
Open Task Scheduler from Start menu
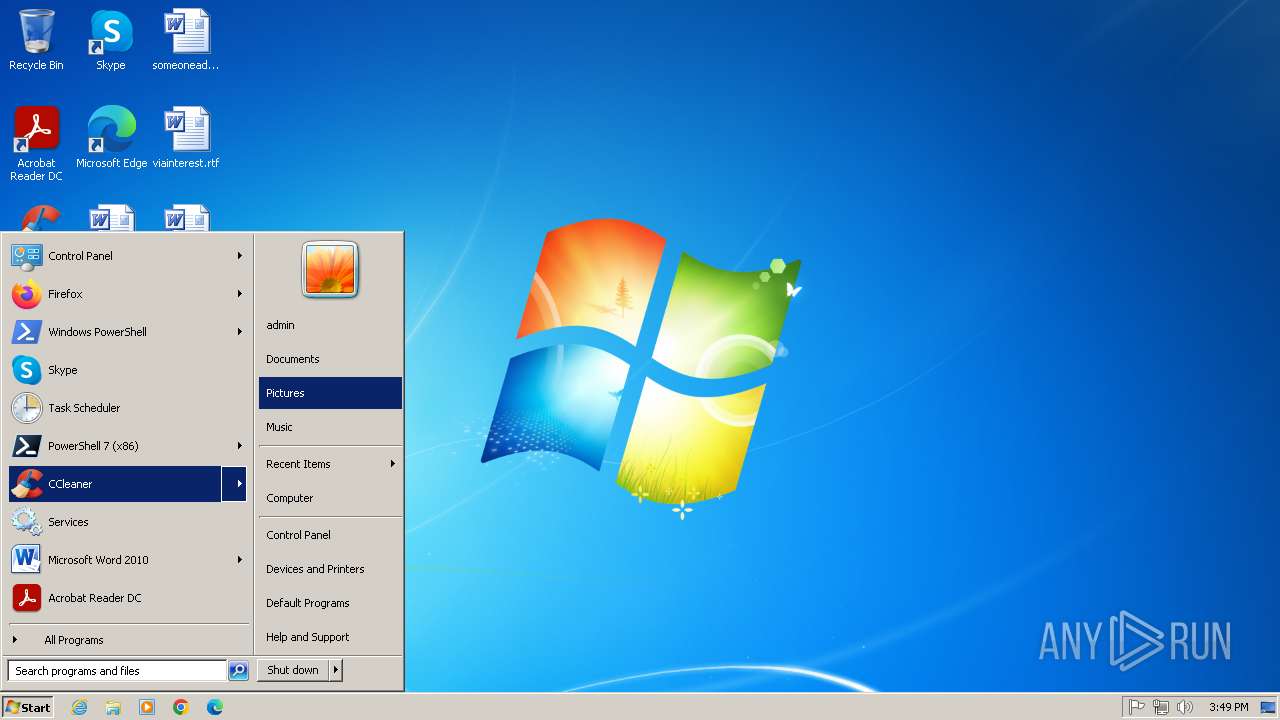point(128,408)
